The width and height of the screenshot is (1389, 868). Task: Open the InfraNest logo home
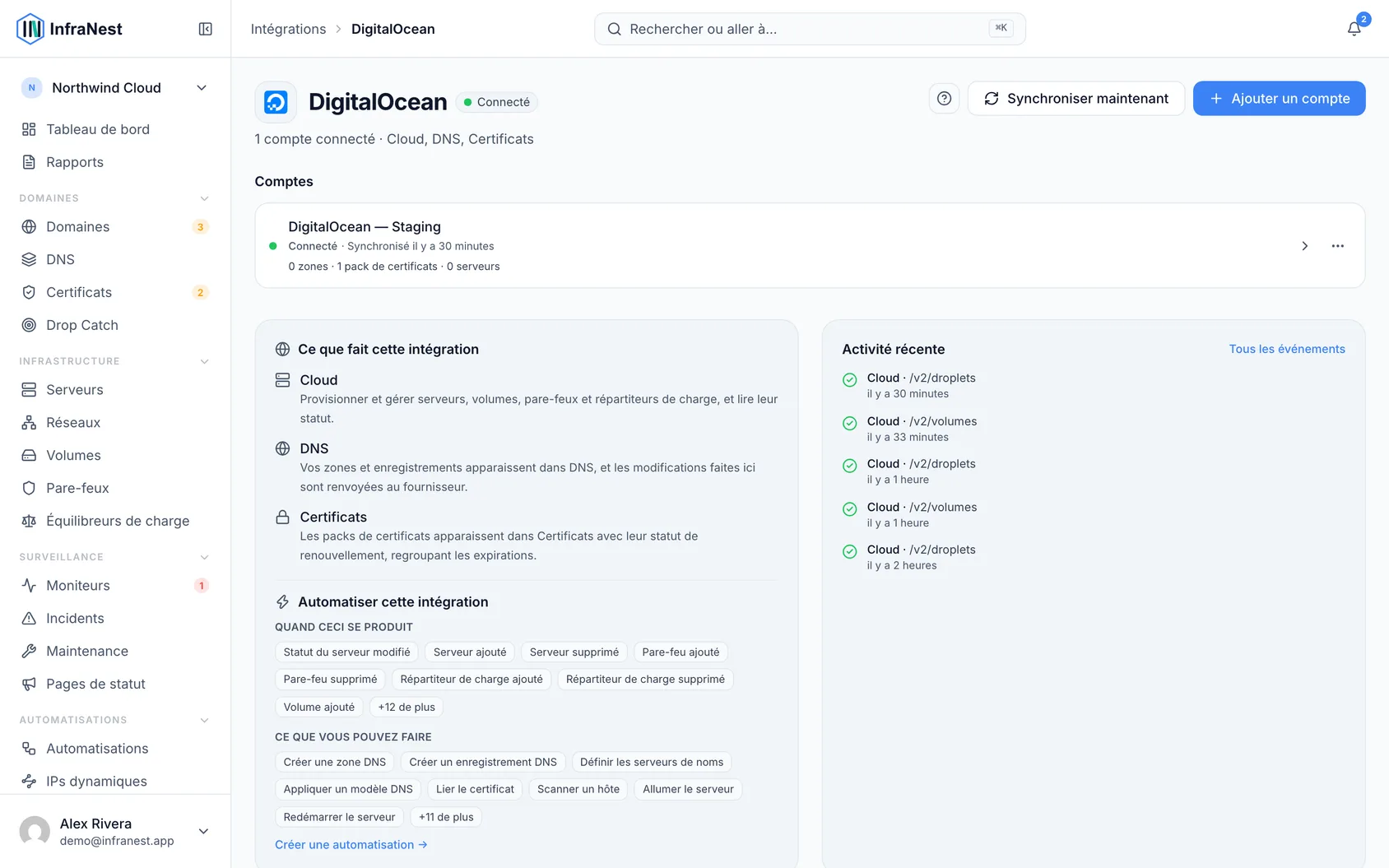(x=69, y=29)
